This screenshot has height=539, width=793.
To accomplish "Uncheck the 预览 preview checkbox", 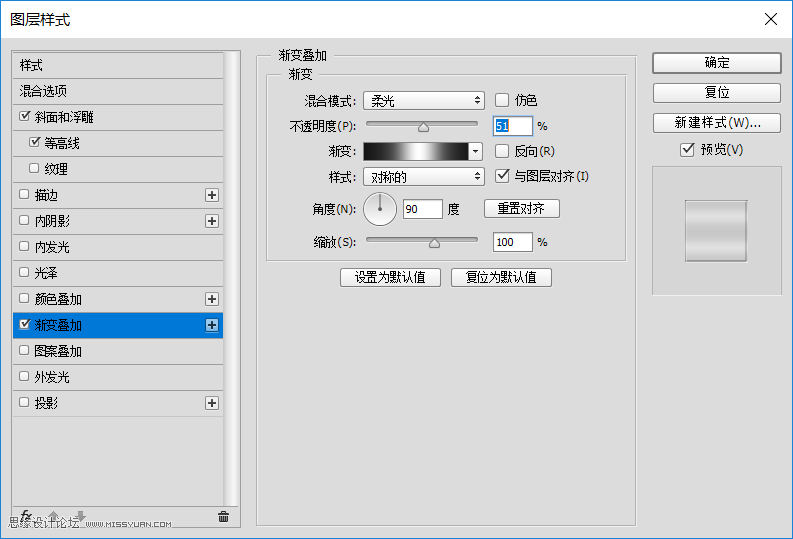I will coord(686,150).
